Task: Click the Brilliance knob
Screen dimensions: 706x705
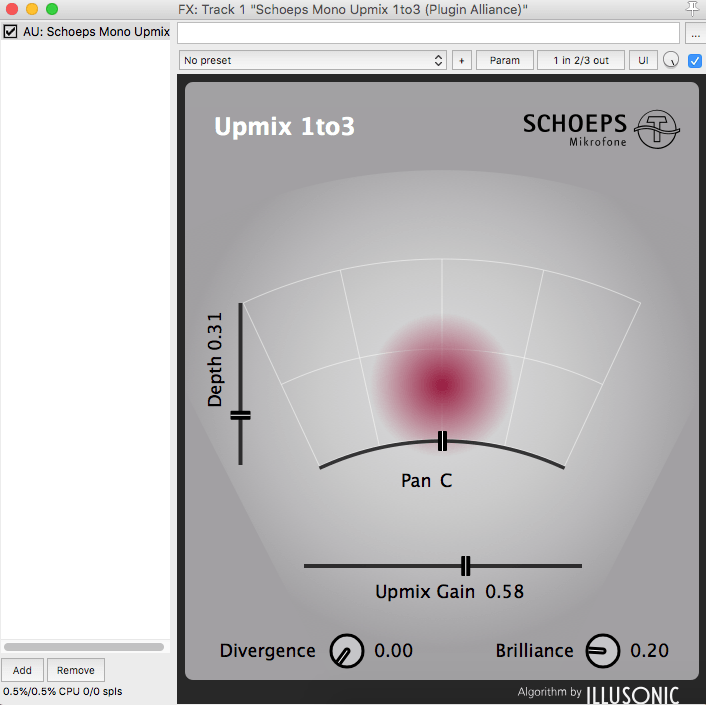Action: [602, 651]
